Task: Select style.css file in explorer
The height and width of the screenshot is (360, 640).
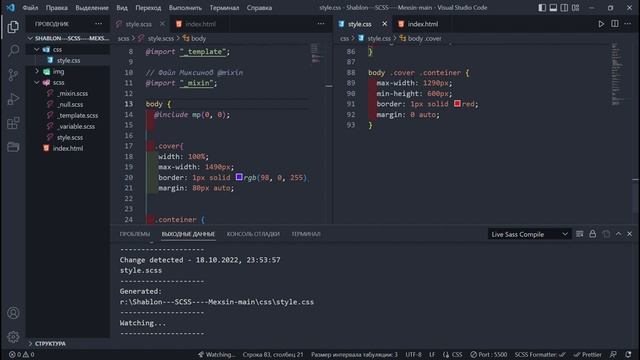Action: (x=68, y=60)
